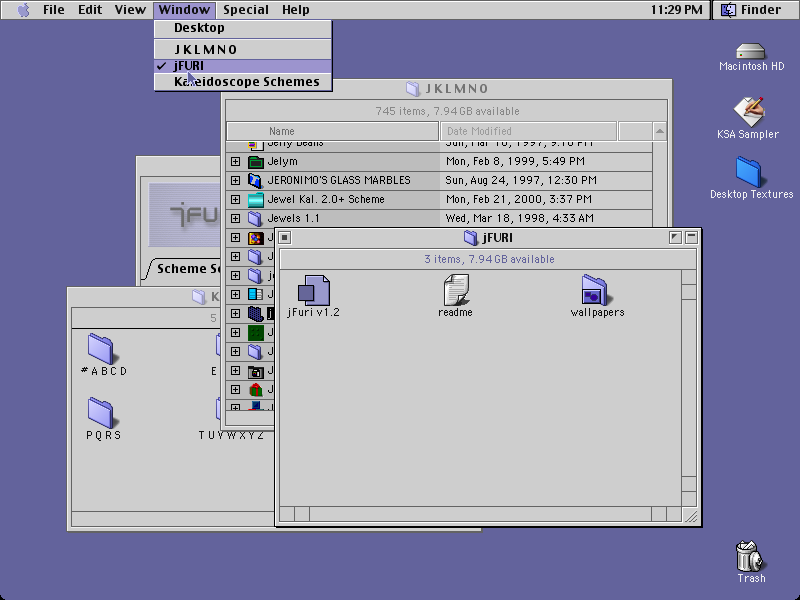Click the date Wed, Mar 18, 1998, 4:33 AM
This screenshot has height=600, width=800.
click(519, 218)
